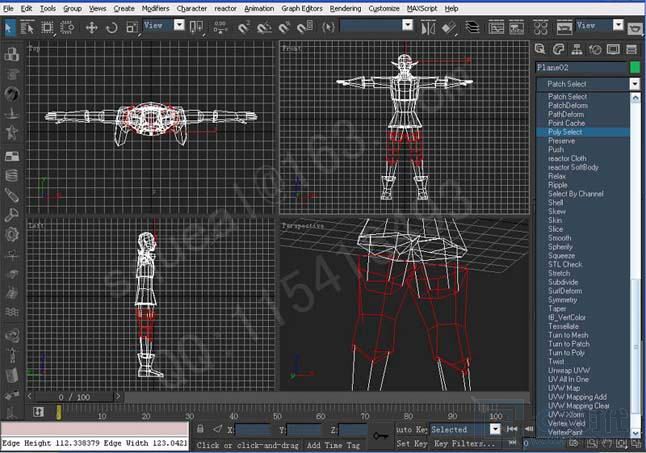The image size is (646, 453).
Task: Open the render type View dropdown
Action: (618, 26)
